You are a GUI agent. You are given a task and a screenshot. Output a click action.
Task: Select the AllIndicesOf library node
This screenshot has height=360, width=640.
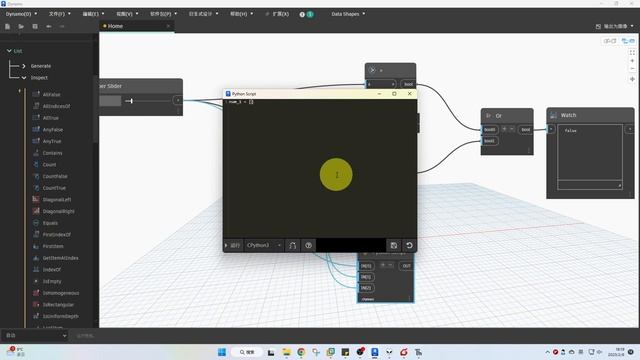[x=56, y=106]
